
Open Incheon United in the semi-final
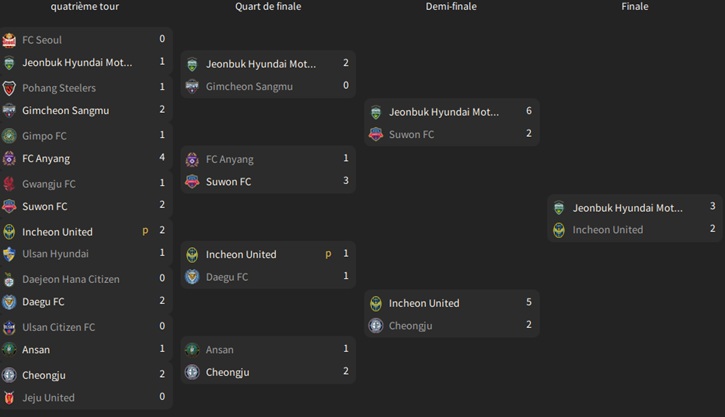pos(424,303)
